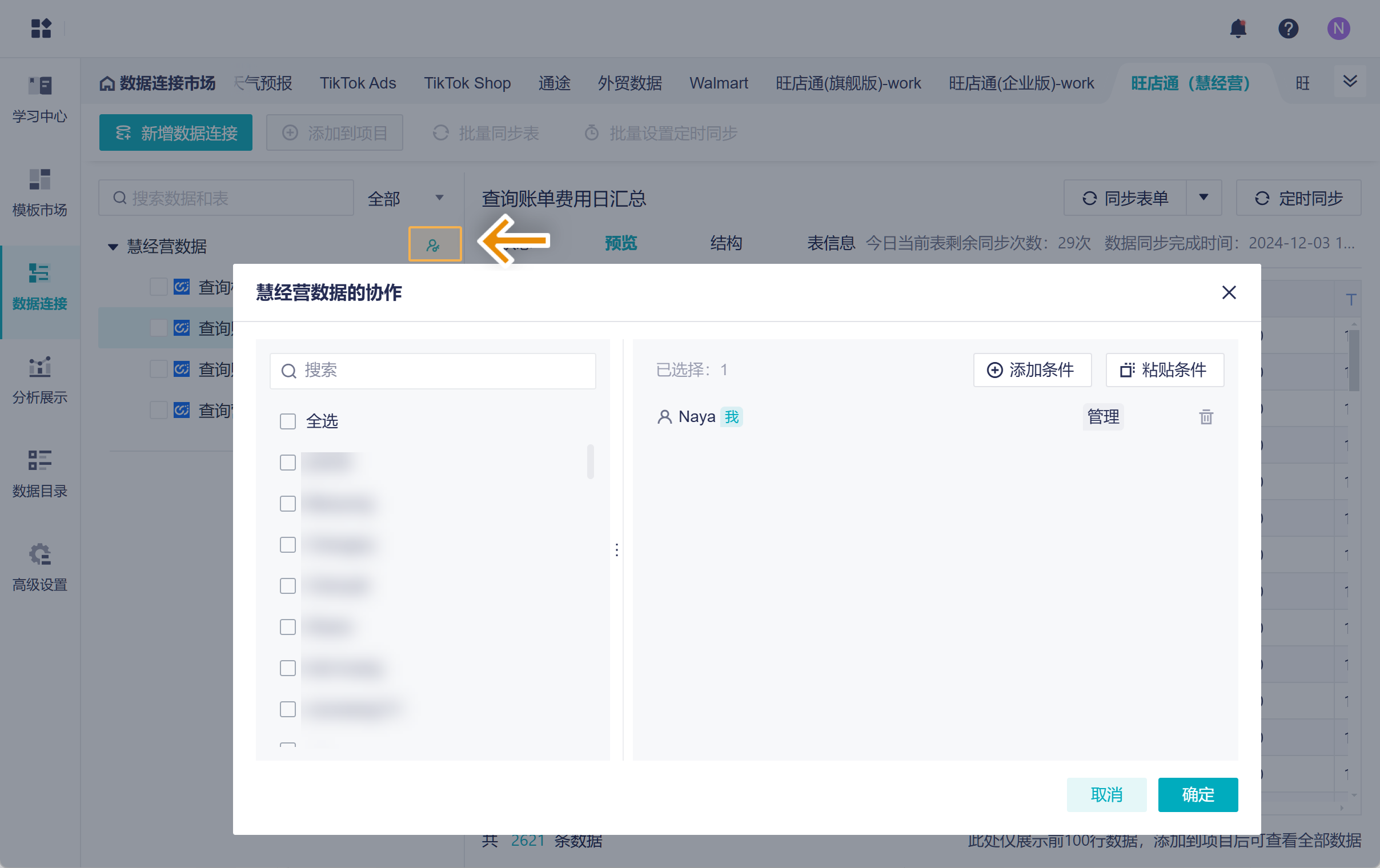Image resolution: width=1380 pixels, height=868 pixels.
Task: Switch to the Walmart tab
Action: 718,83
